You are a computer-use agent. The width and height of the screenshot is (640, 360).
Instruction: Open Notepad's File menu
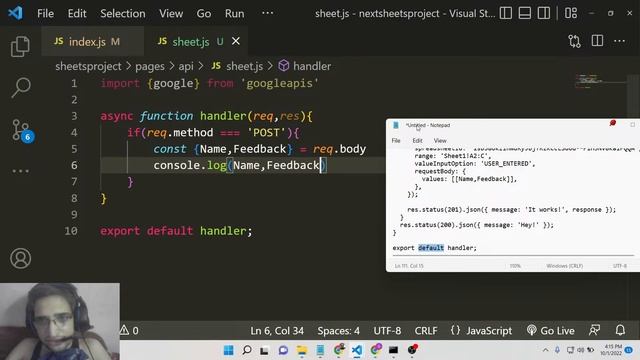(396, 140)
